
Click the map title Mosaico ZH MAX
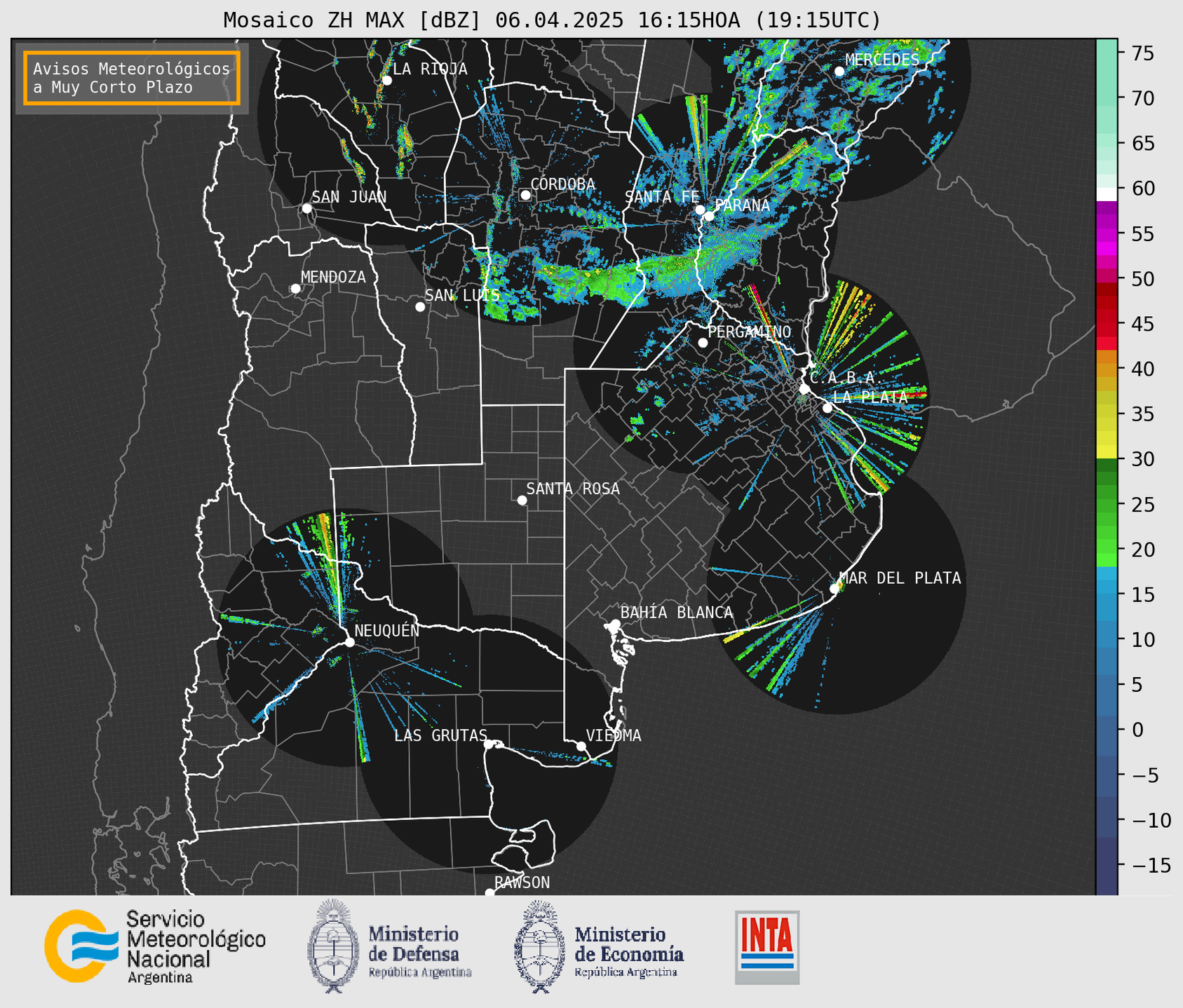click(x=552, y=20)
